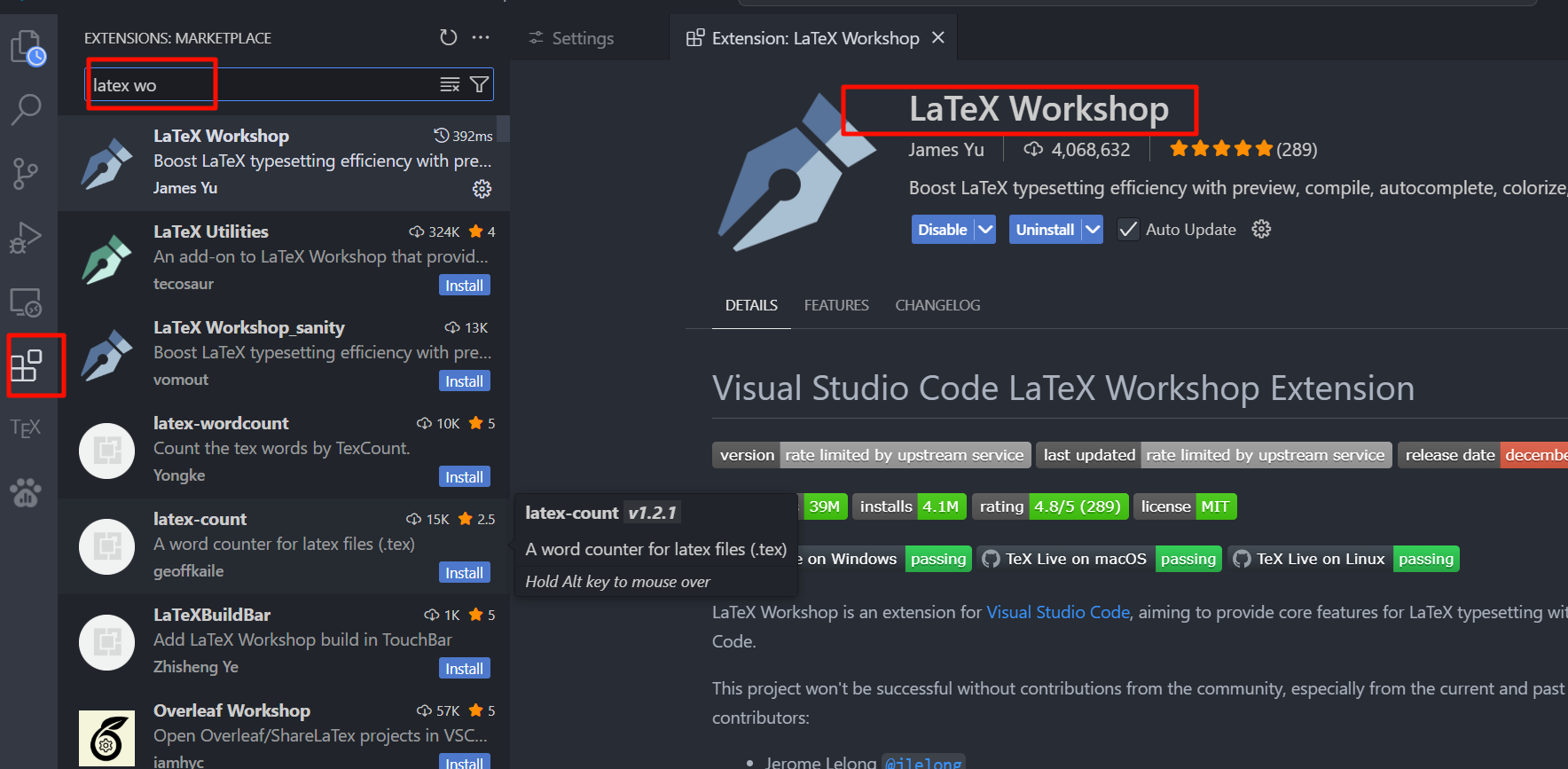1568x769 pixels.
Task: Open the DETAILS tab
Action: [x=751, y=305]
